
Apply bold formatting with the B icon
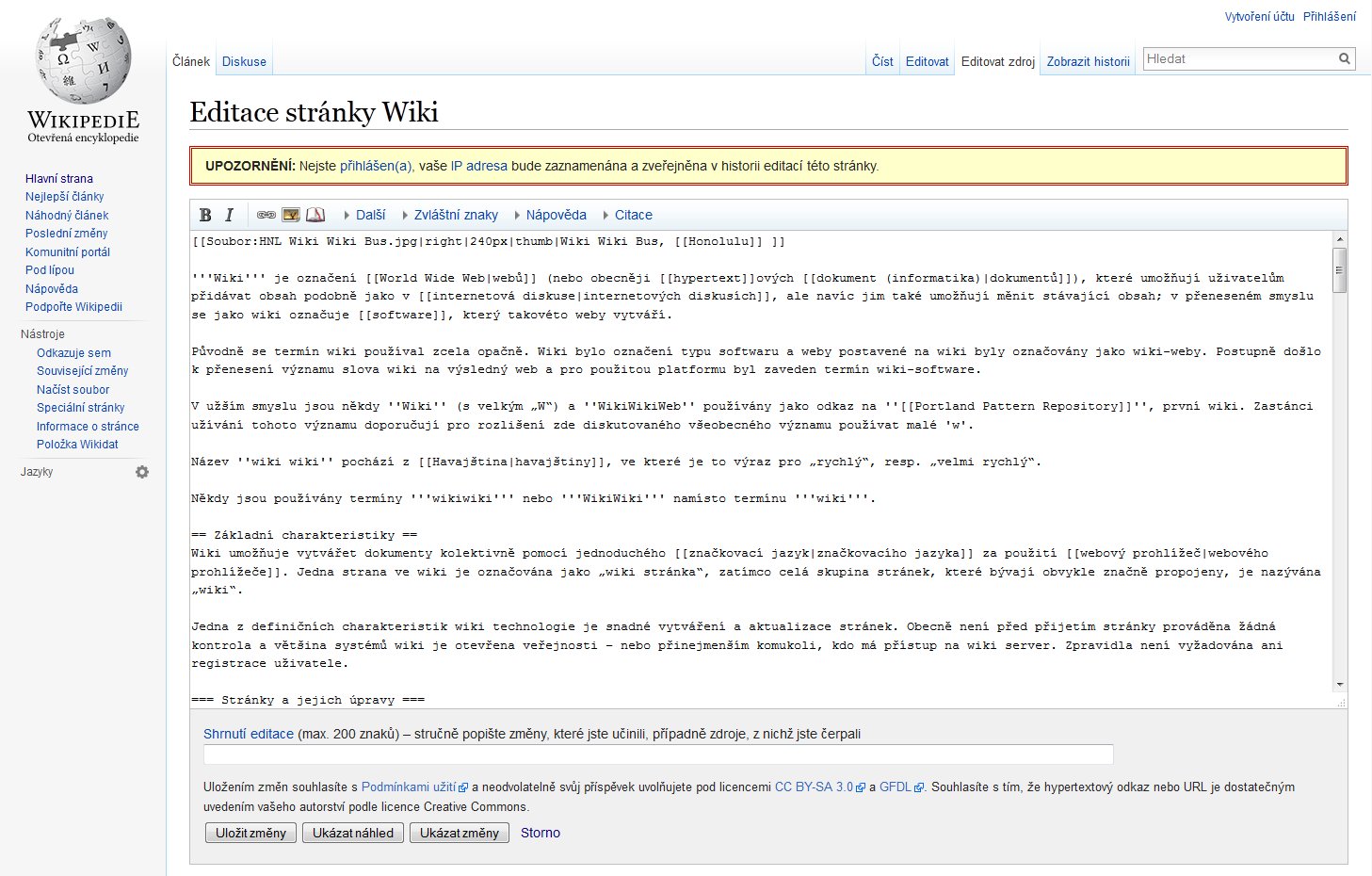(205, 215)
